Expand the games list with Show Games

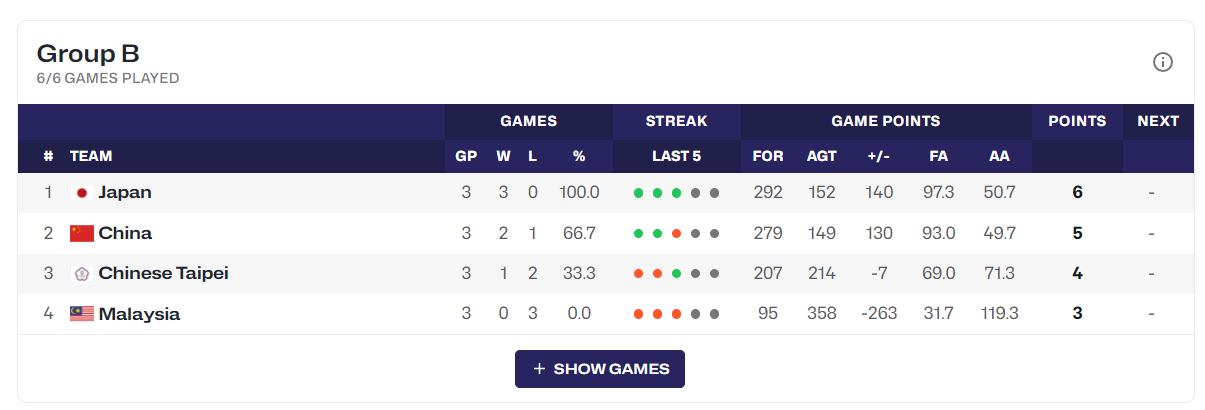point(600,369)
